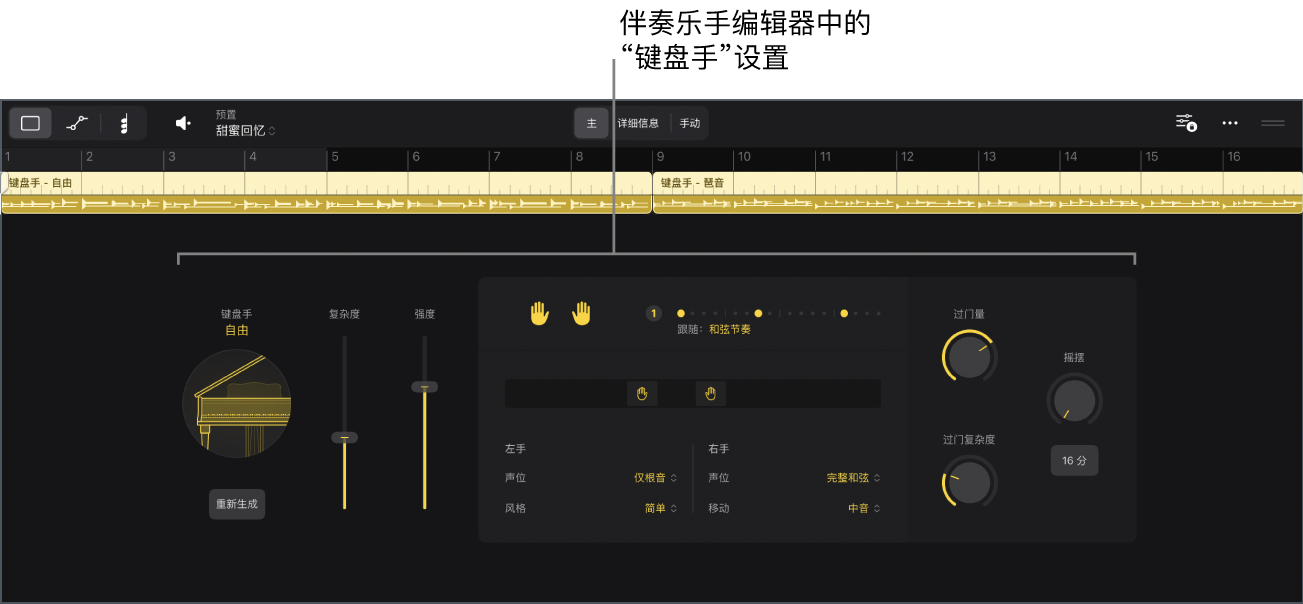Click bar 2 on the ruler
The image size is (1303, 604).
click(89, 157)
